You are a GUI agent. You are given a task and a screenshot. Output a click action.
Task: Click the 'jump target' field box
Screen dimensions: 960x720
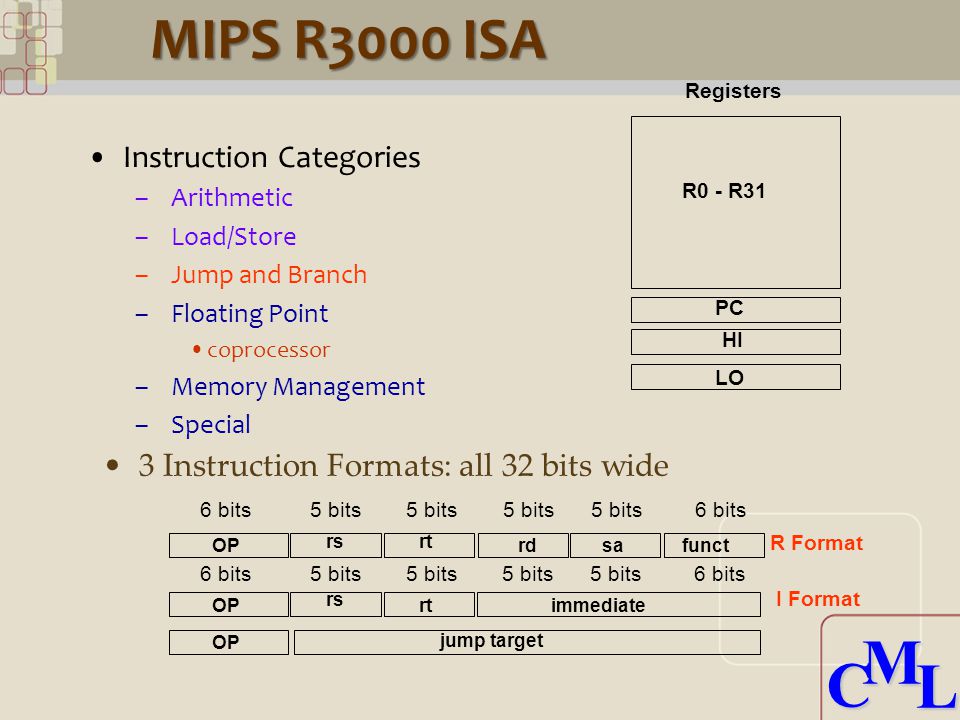(527, 642)
